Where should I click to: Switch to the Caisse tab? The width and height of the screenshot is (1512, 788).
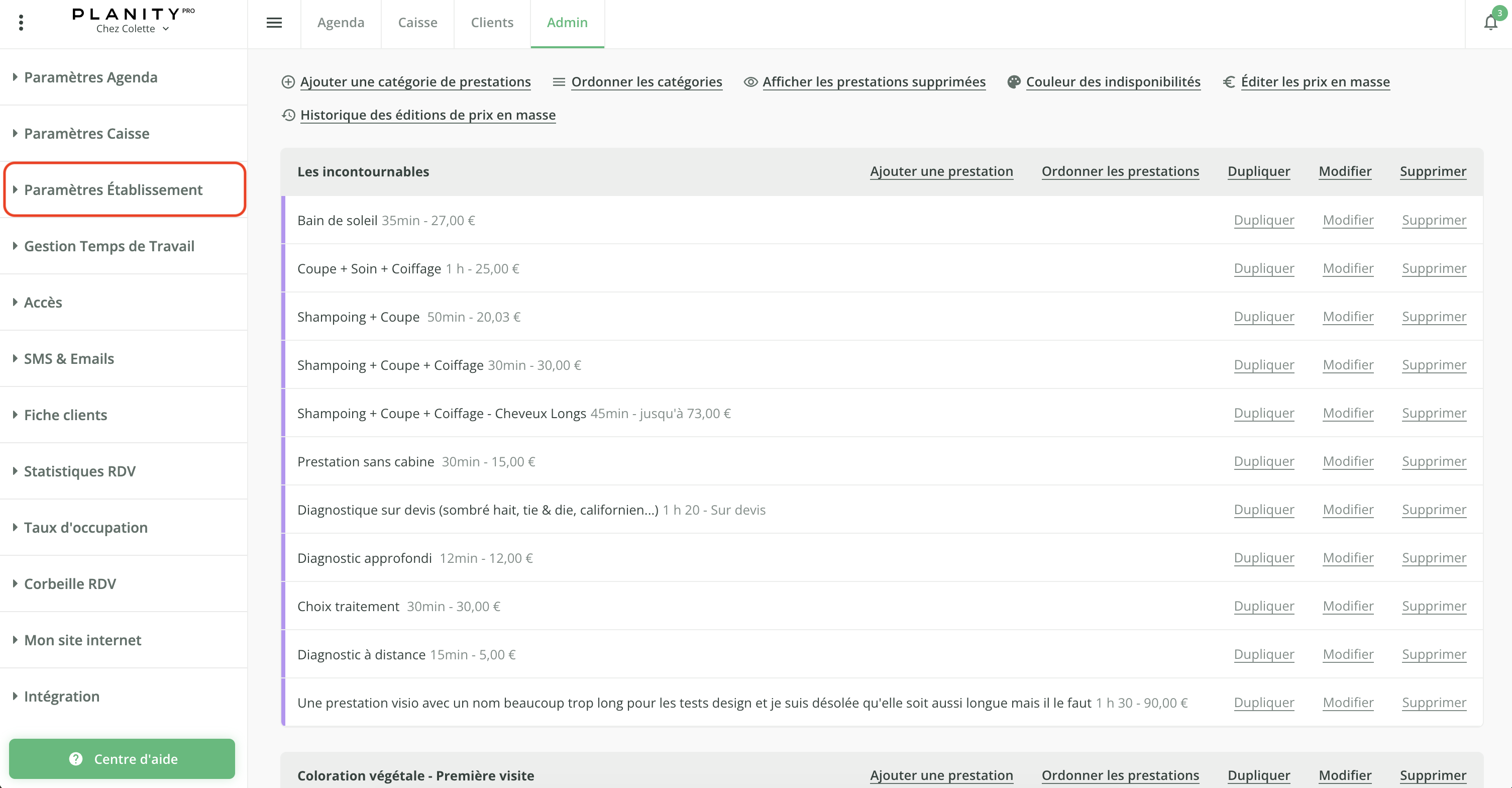[x=417, y=22]
